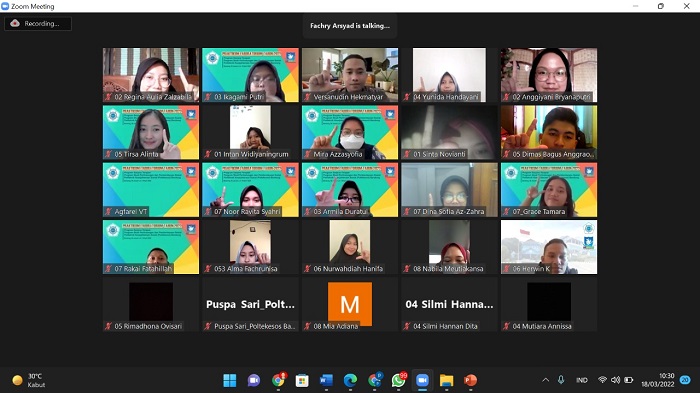
Task: Select the 08 Nabila Meutiakansa video tile
Action: click(x=450, y=247)
